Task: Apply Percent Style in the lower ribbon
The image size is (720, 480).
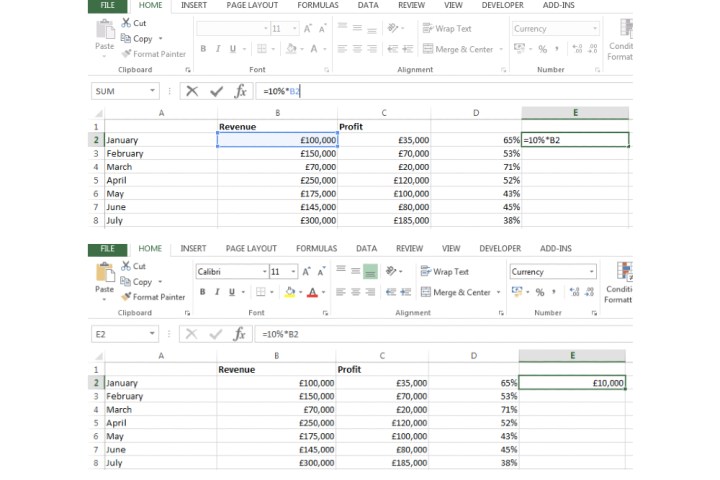Action: (540, 292)
